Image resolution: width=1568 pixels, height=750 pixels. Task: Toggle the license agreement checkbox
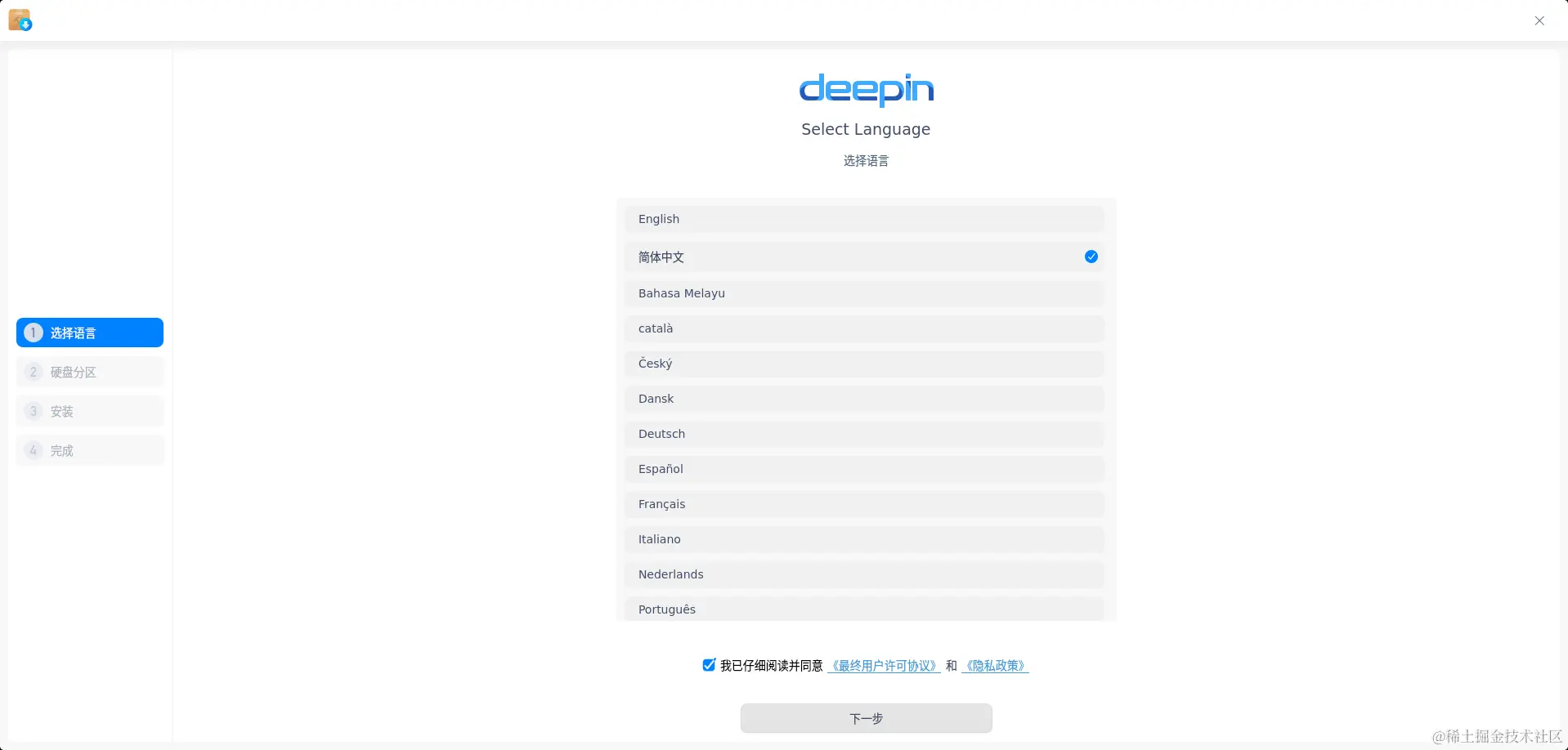(709, 665)
